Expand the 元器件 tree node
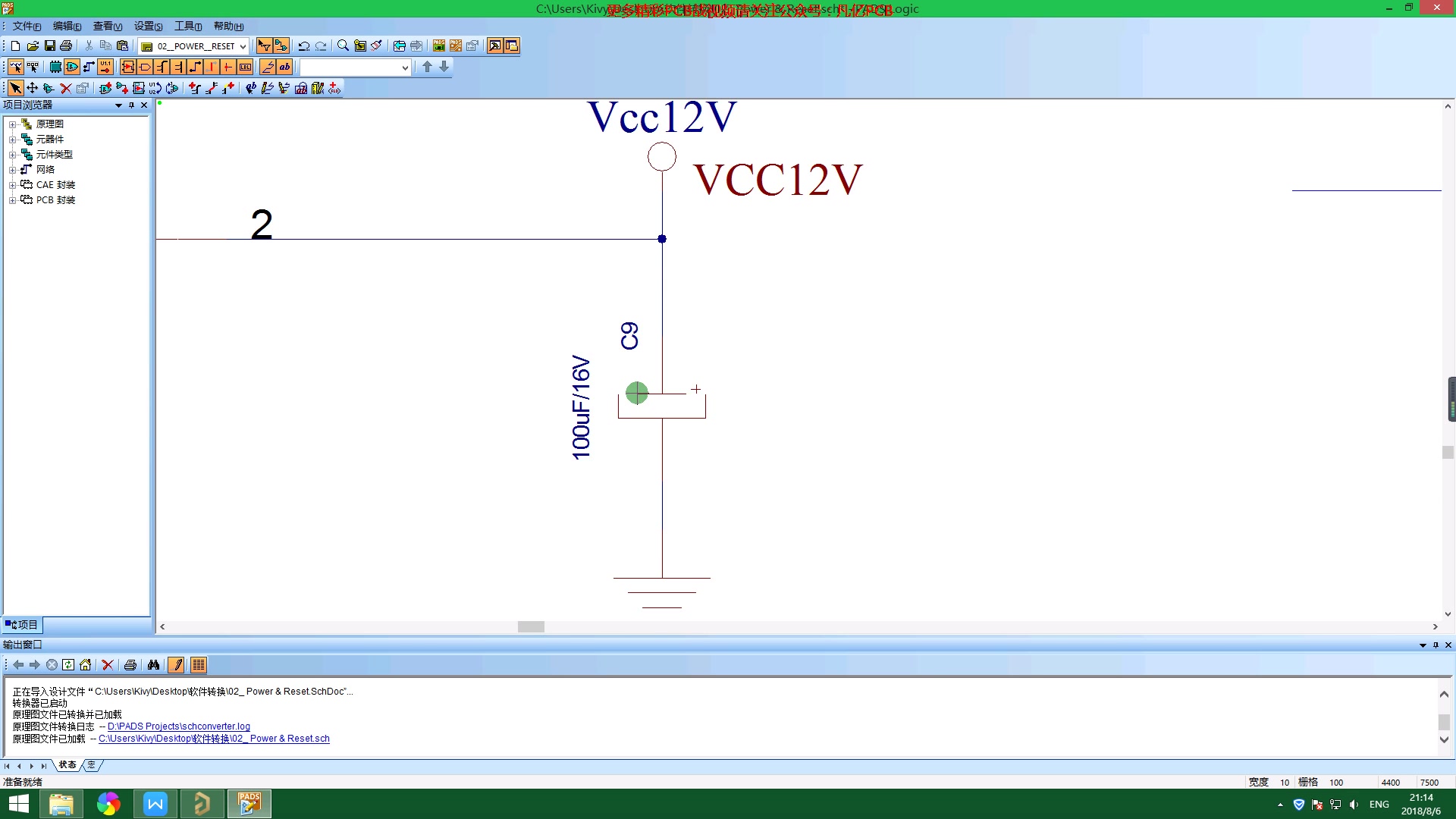Screen dimensions: 1456x819 tap(13, 138)
